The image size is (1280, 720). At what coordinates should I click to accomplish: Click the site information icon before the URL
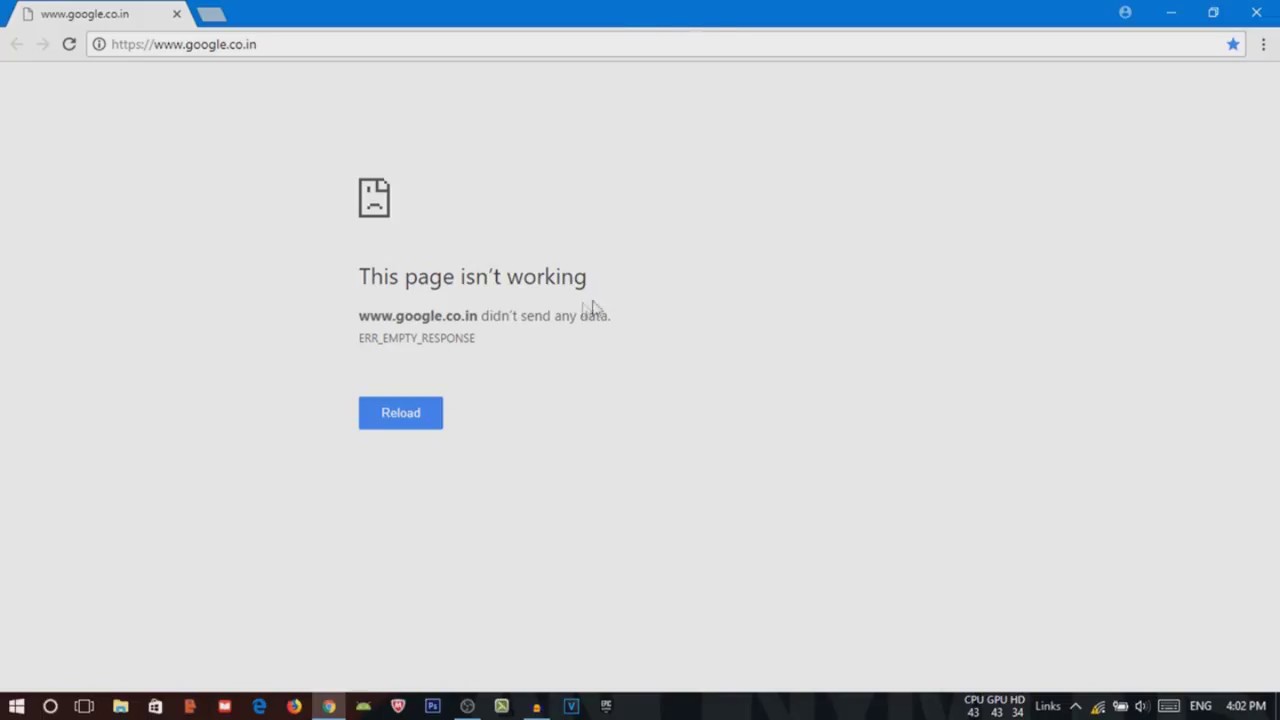(99, 44)
